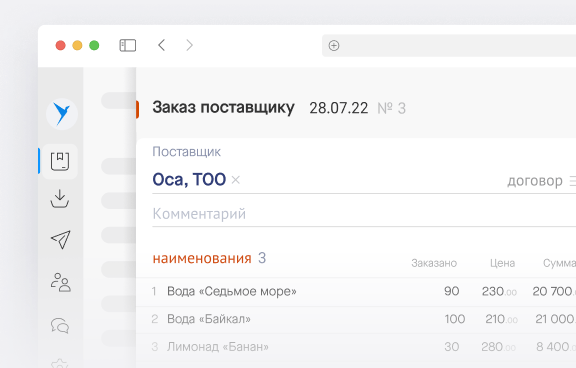Open row Вода «Байкал»
The height and width of the screenshot is (368, 576).
tap(356, 319)
